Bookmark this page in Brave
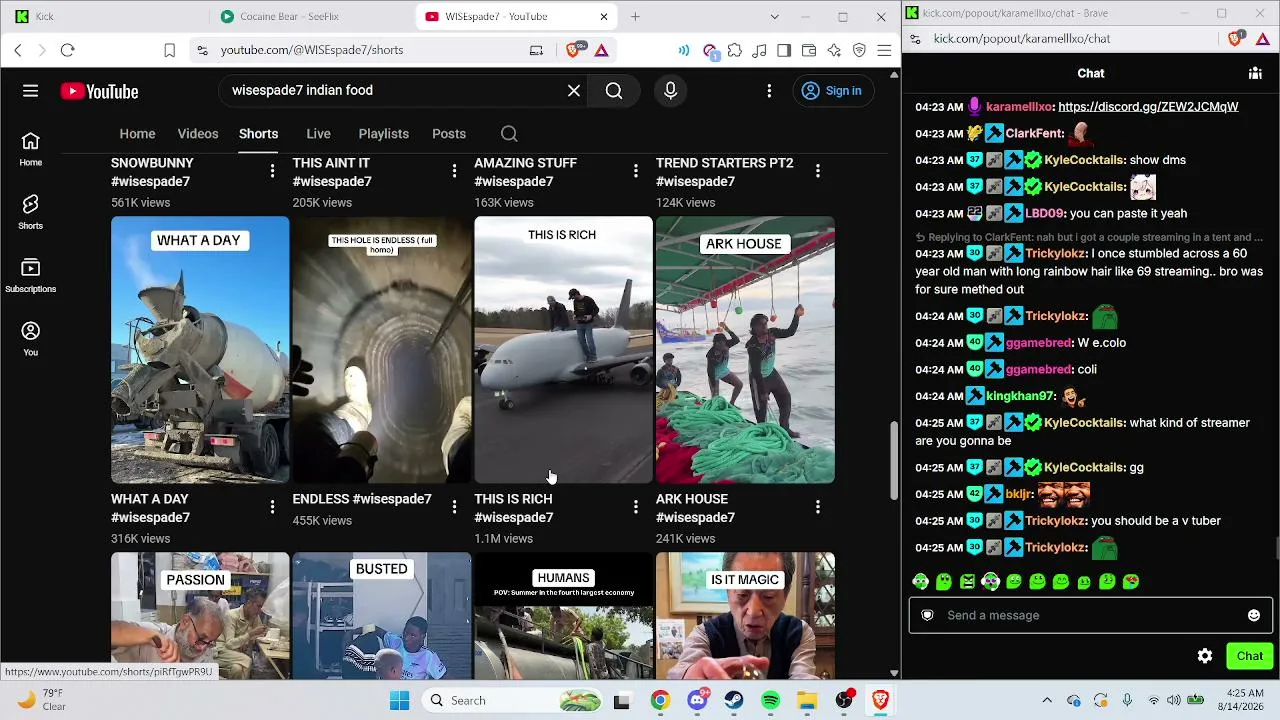Screen dimensions: 1280x720 [x=169, y=50]
